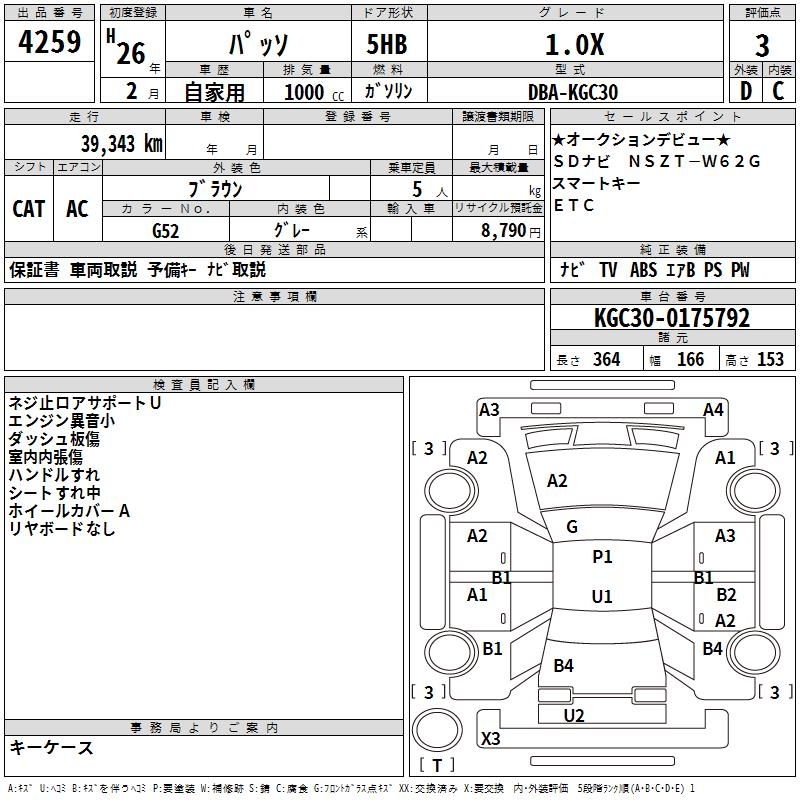Image resolution: width=800 pixels, height=800 pixels.
Task: Click the A4 damage marker on the diagram
Action: [712, 410]
